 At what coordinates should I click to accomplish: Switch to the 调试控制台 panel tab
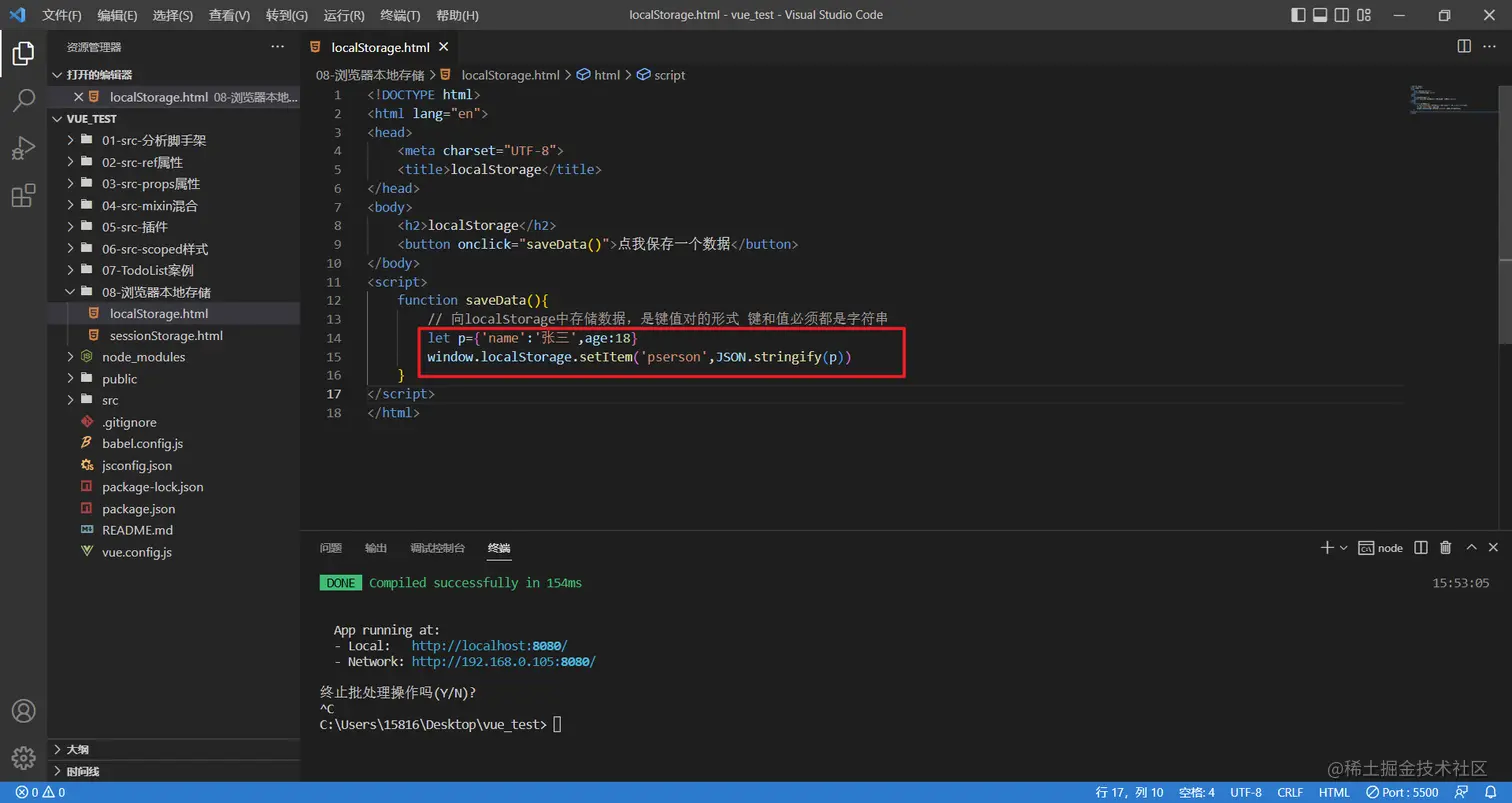[x=437, y=548]
